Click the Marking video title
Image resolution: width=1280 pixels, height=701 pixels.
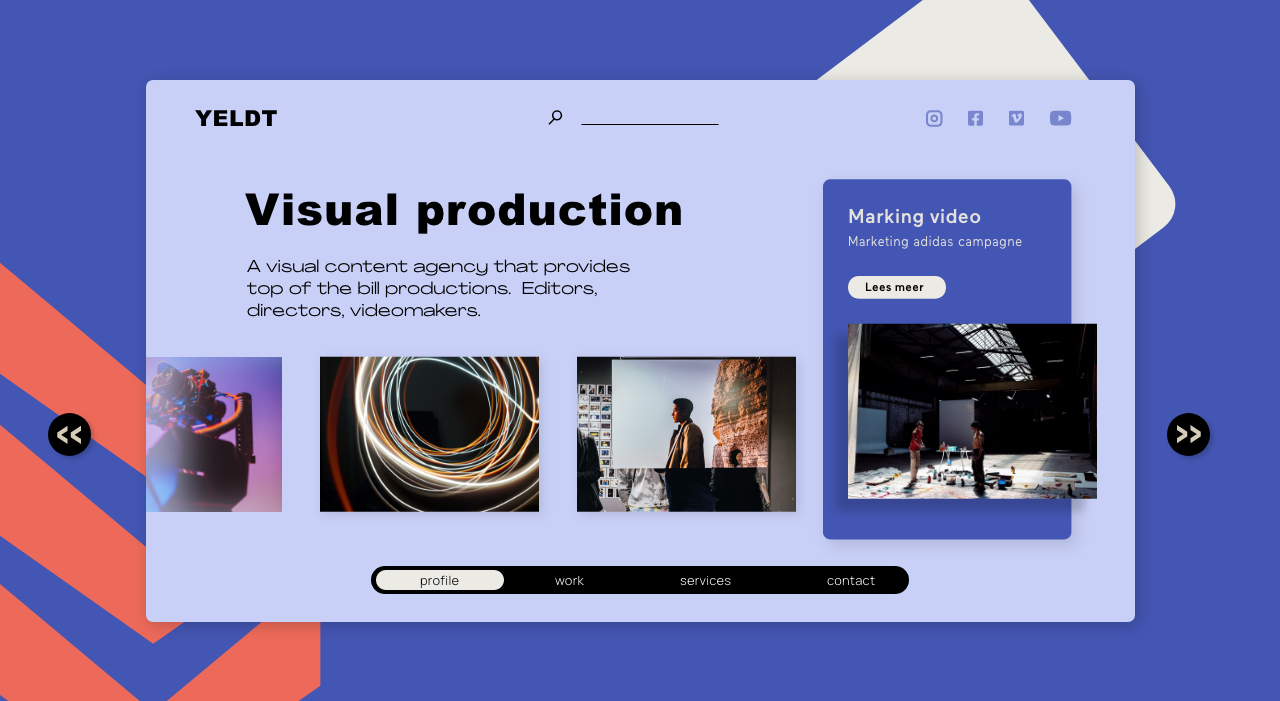click(x=914, y=217)
